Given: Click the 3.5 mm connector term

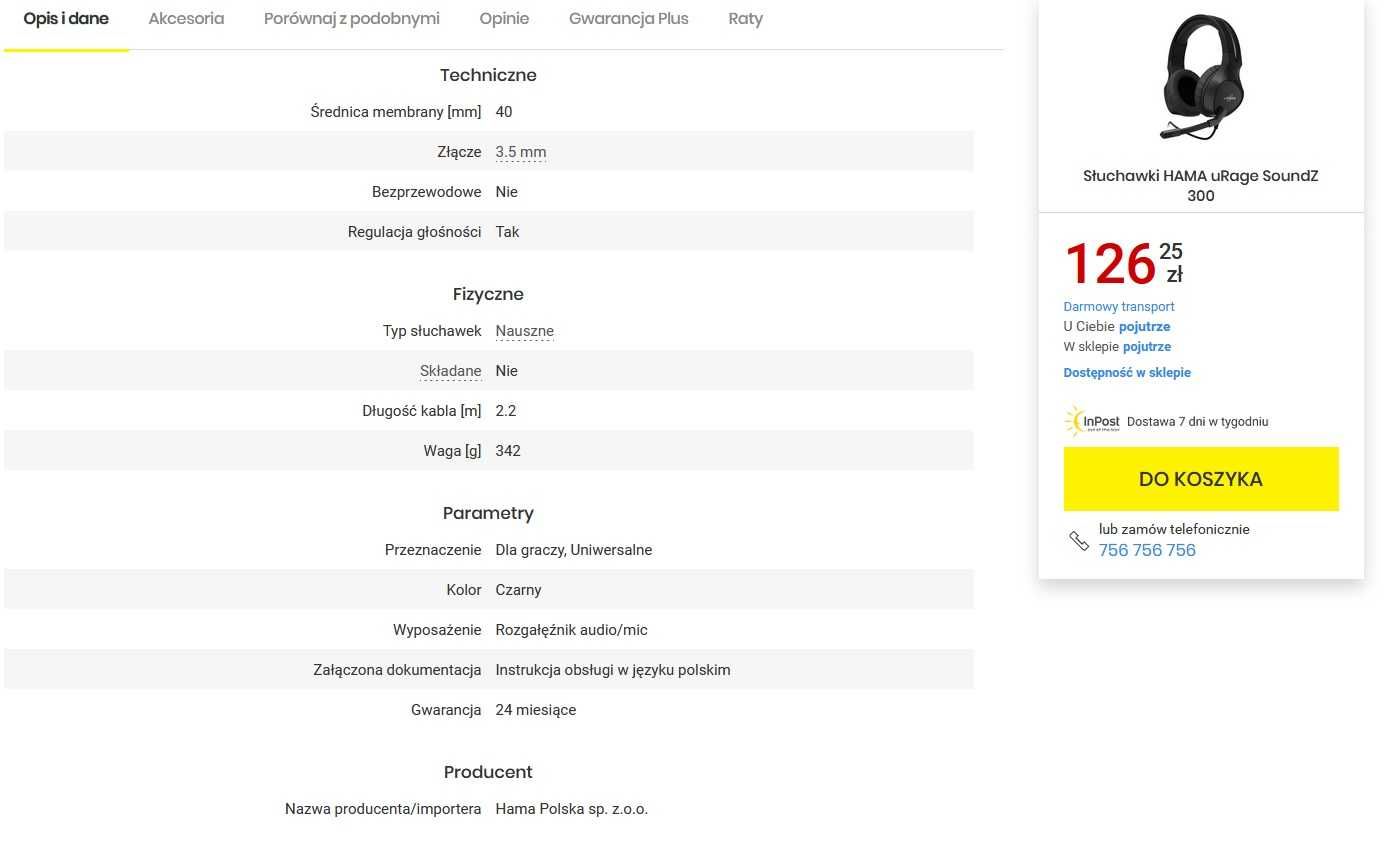Looking at the screenshot, I should (x=521, y=152).
